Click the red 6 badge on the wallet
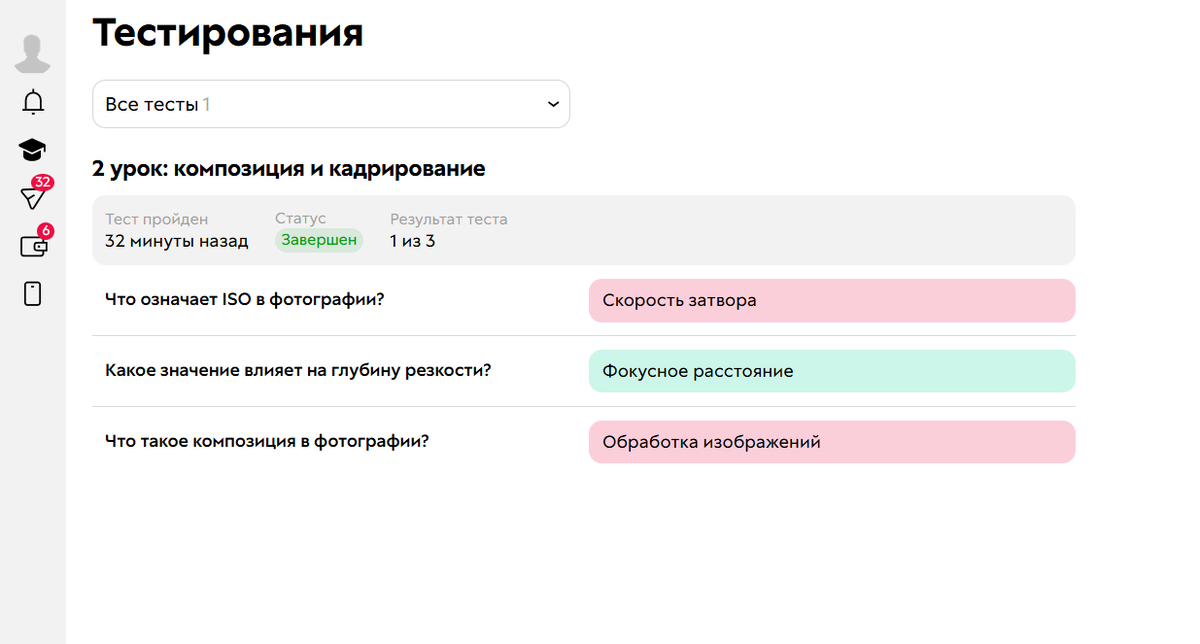 [x=45, y=230]
